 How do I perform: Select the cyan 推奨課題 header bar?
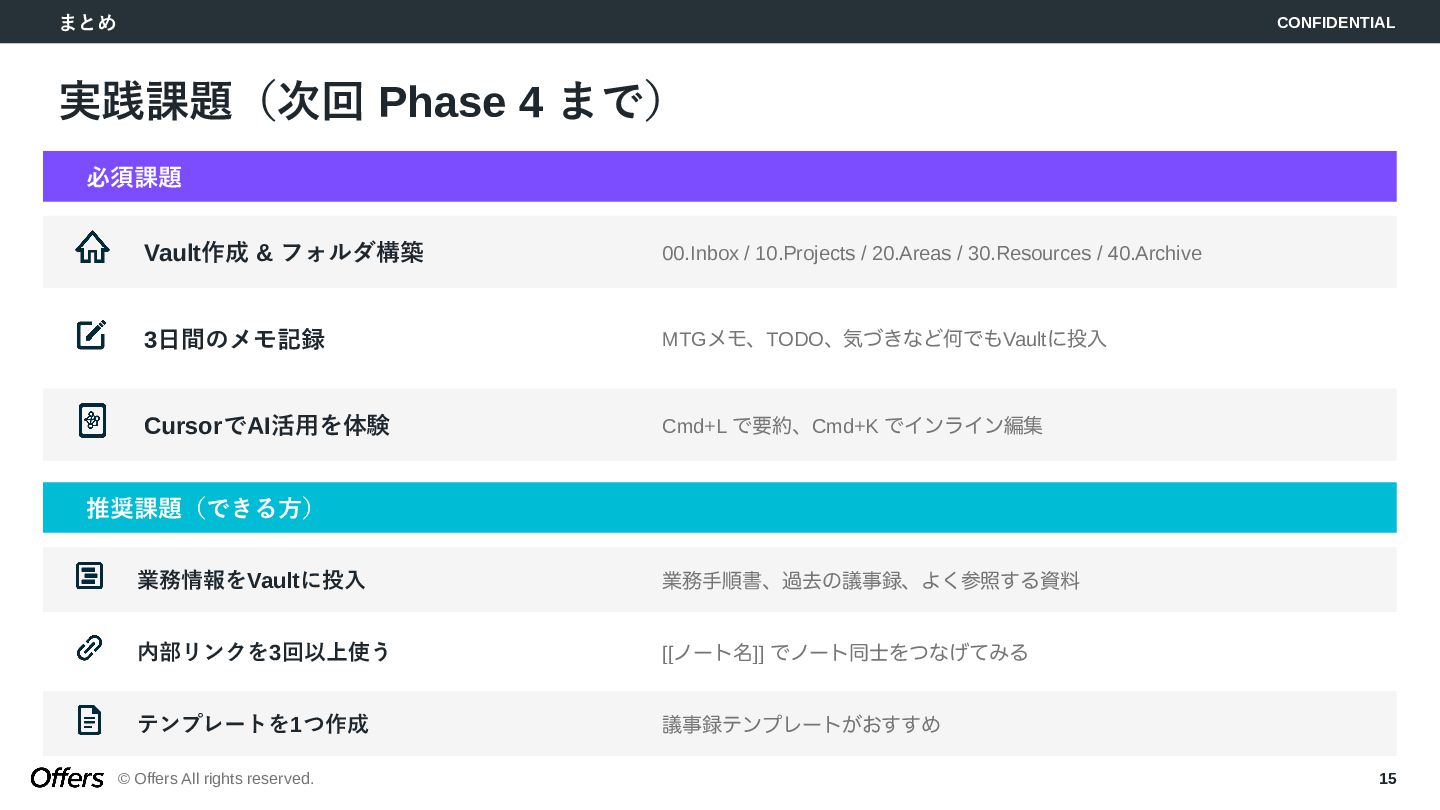coord(719,508)
